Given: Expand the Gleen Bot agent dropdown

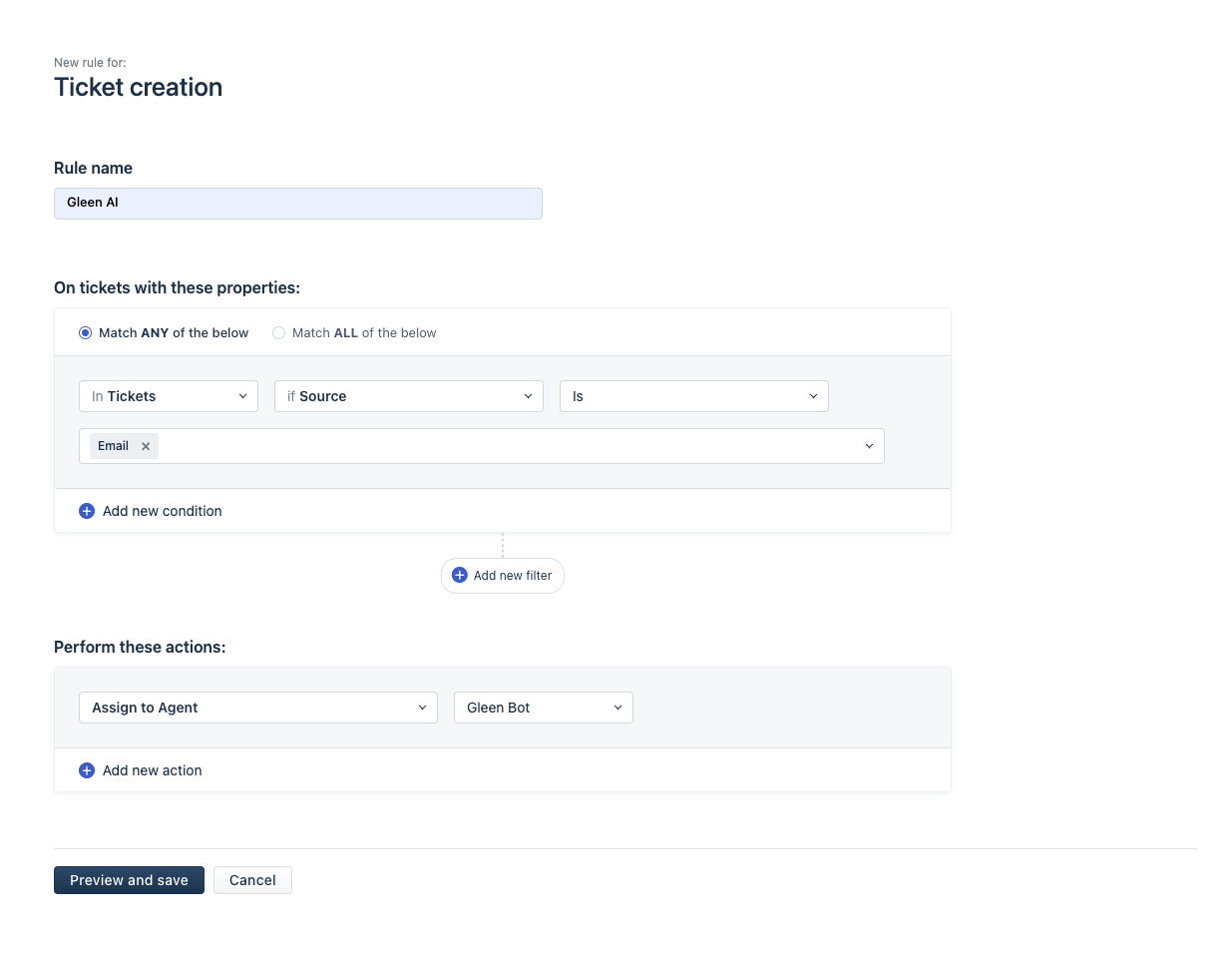Looking at the screenshot, I should coord(543,708).
